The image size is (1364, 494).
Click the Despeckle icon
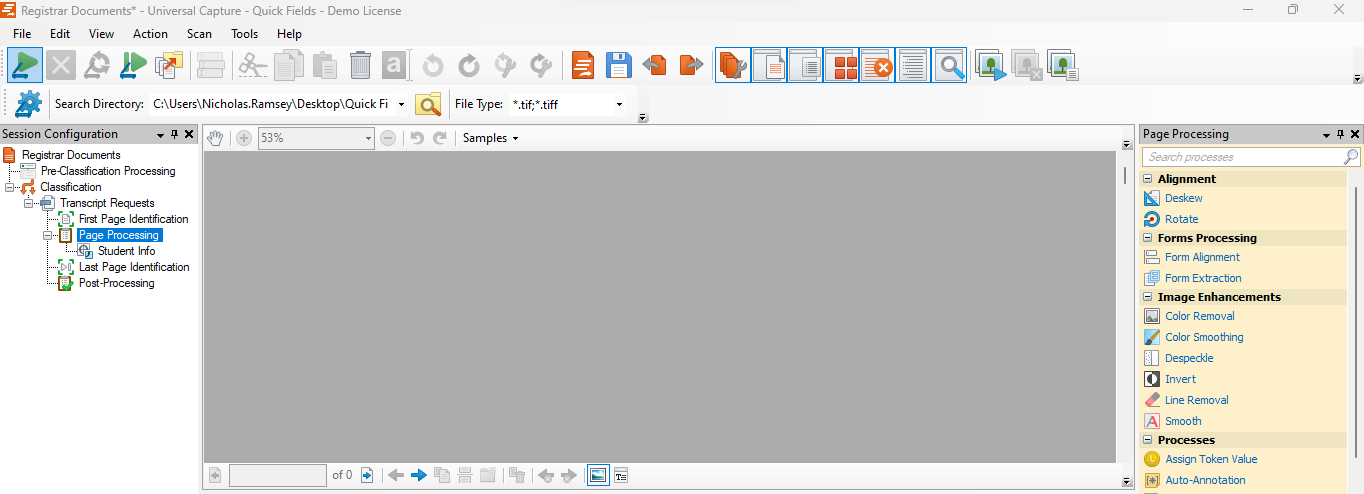(1152, 358)
